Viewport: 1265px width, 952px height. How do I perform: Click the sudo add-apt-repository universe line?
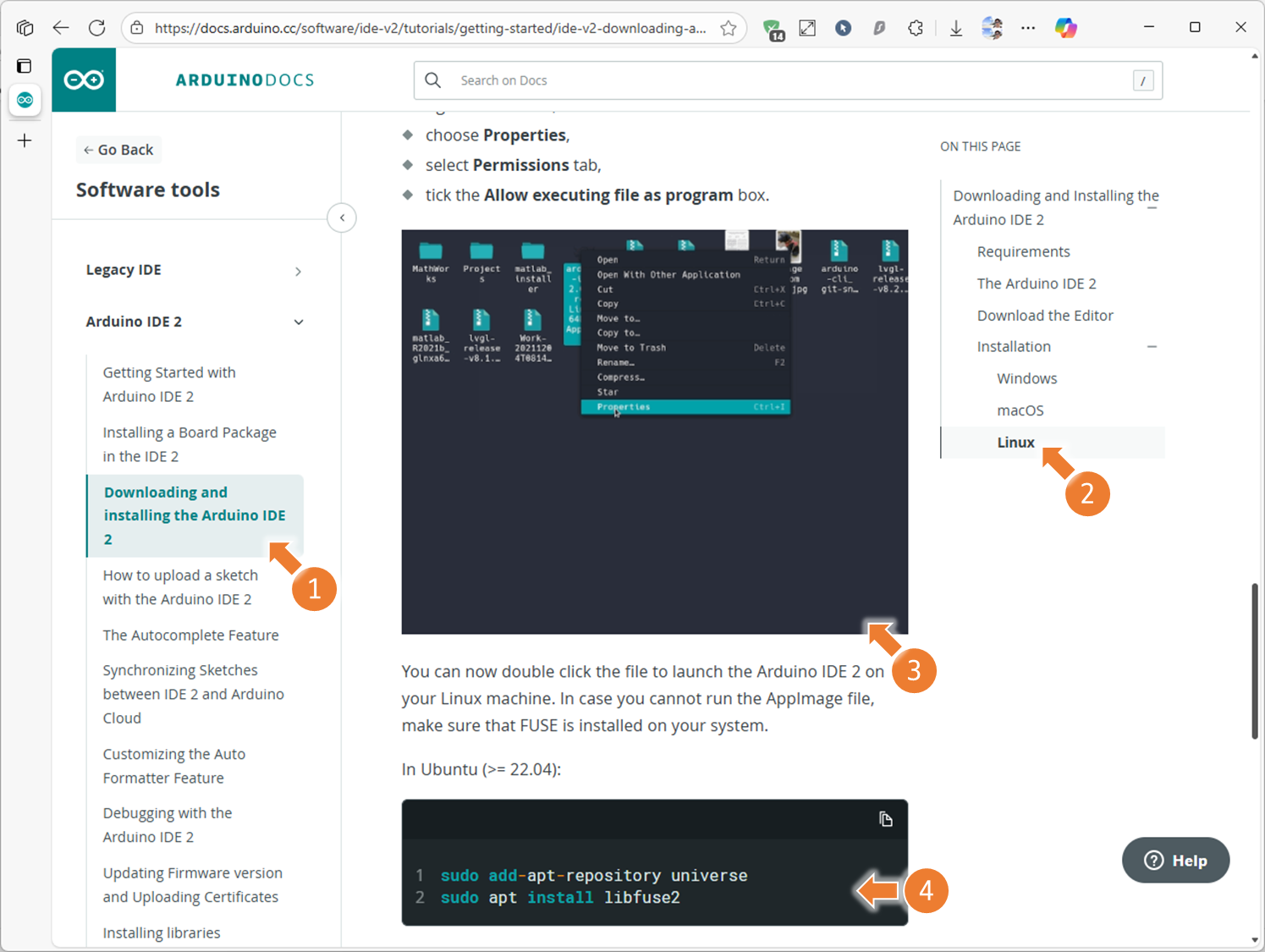[594, 876]
